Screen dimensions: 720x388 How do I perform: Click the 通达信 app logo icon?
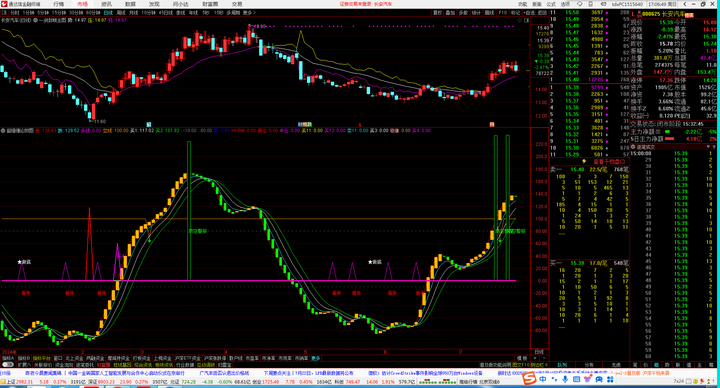point(4,4)
